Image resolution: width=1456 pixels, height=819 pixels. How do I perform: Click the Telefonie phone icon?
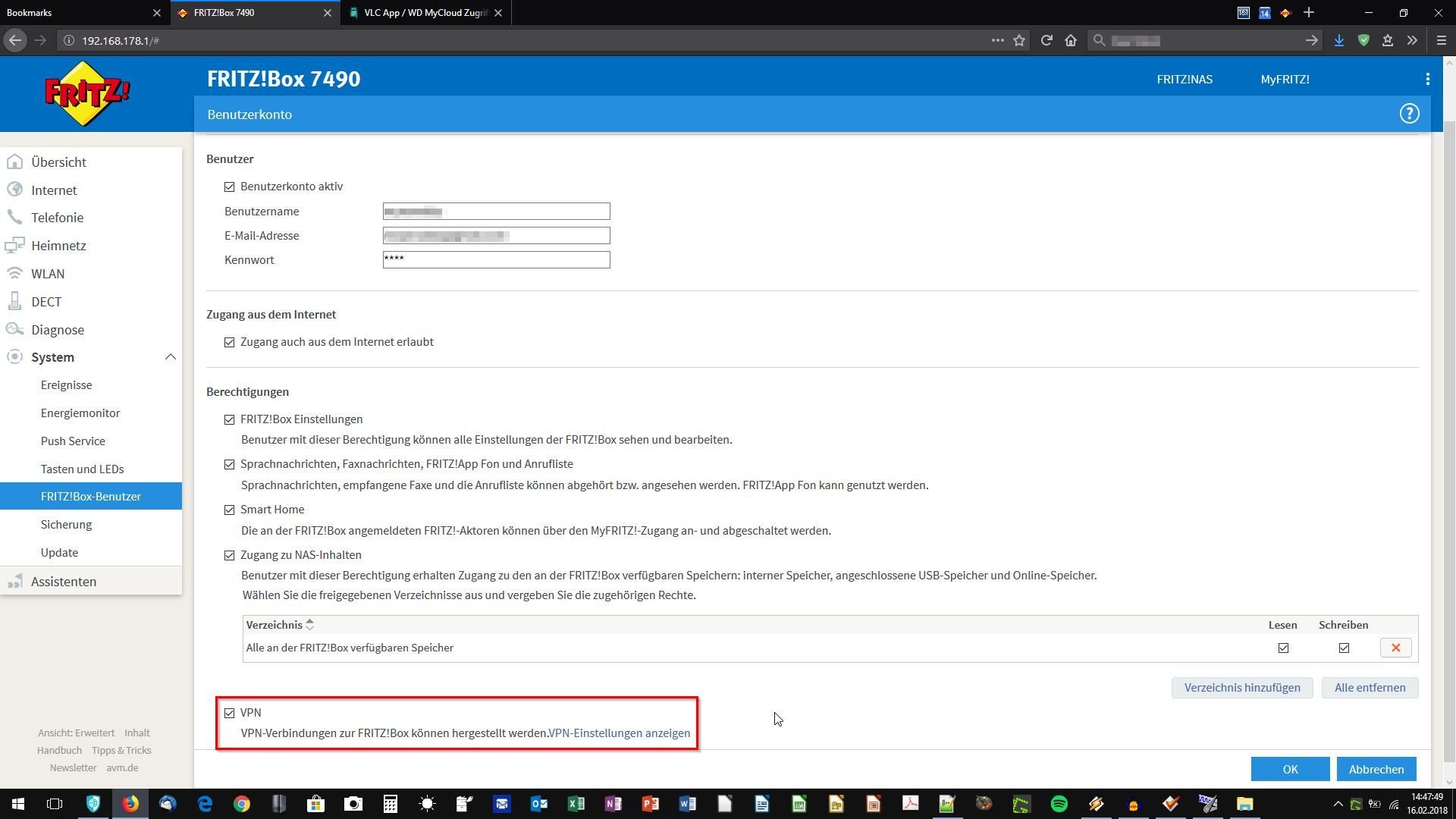14,218
